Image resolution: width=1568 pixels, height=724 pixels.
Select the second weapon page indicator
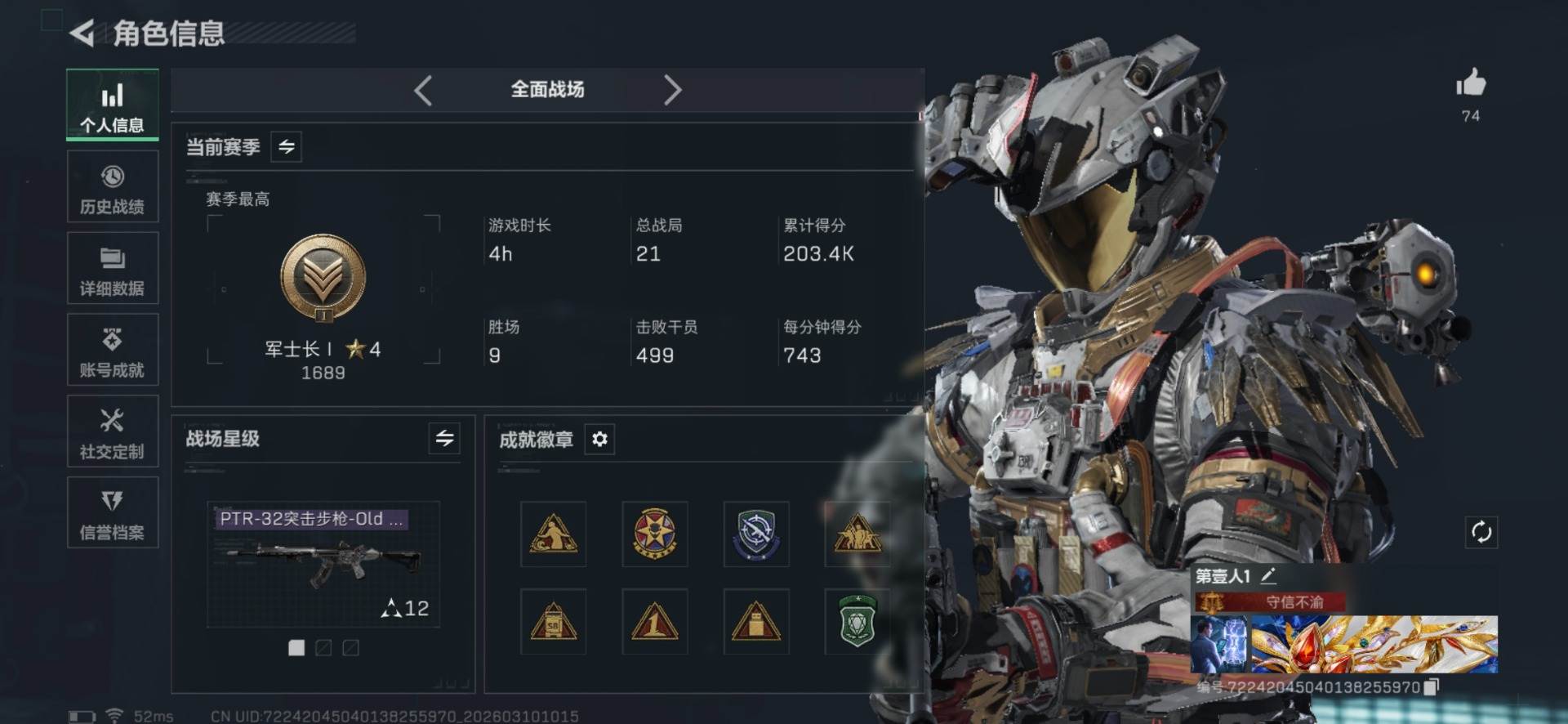(x=323, y=648)
